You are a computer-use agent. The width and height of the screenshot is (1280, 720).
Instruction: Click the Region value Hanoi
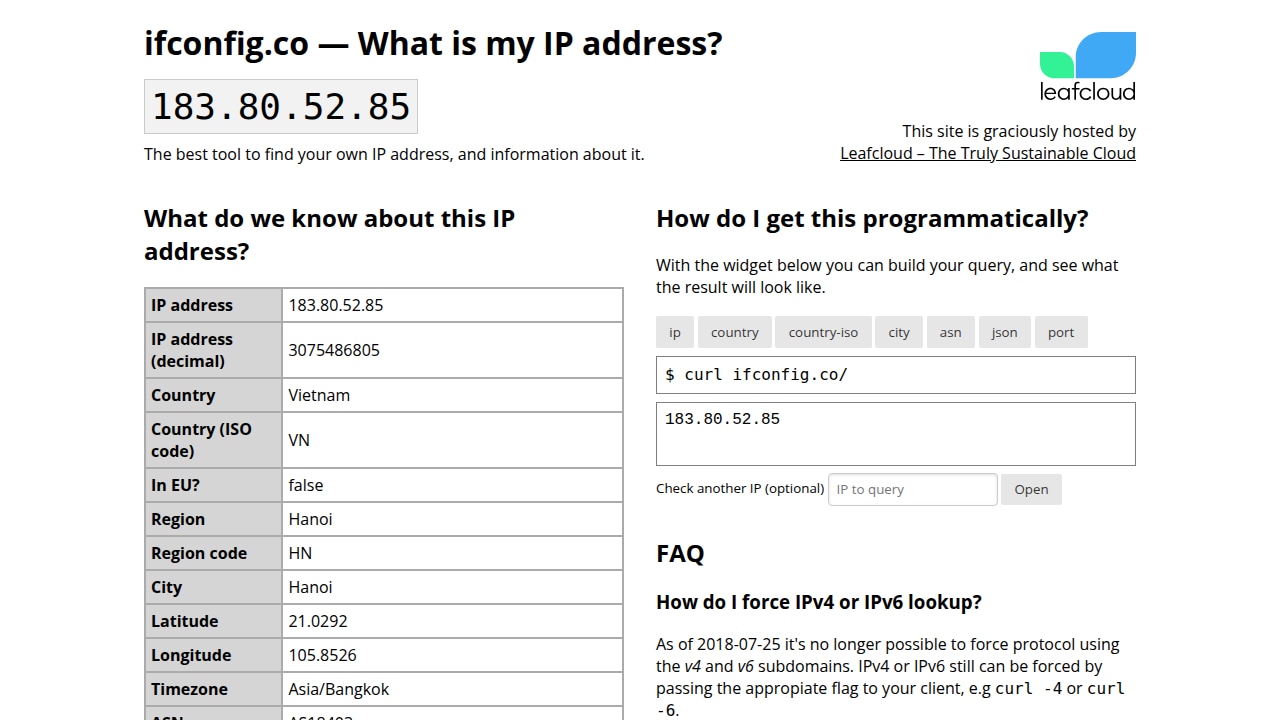[x=310, y=519]
